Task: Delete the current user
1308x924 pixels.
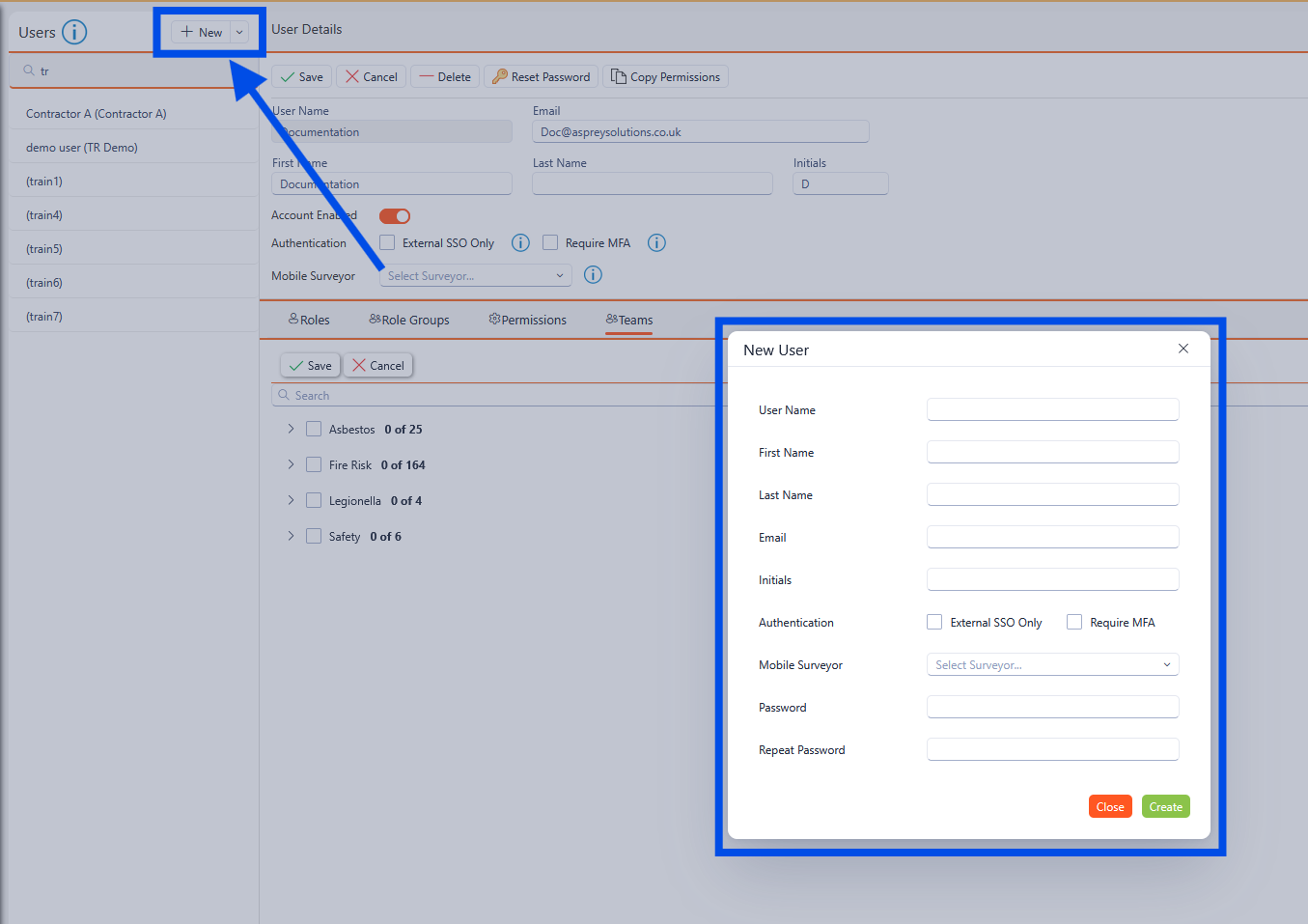Action: pyautogui.click(x=445, y=77)
